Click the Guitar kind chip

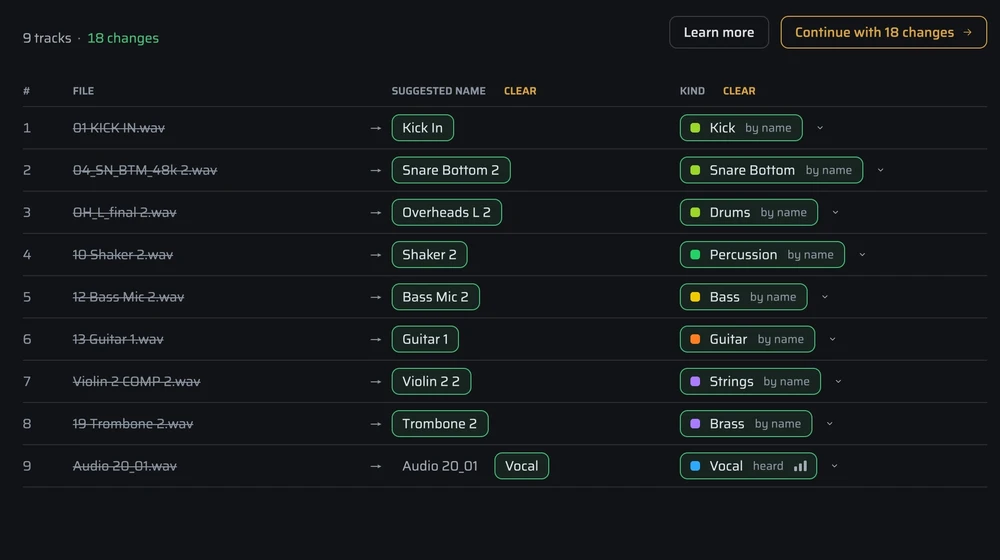(x=747, y=339)
